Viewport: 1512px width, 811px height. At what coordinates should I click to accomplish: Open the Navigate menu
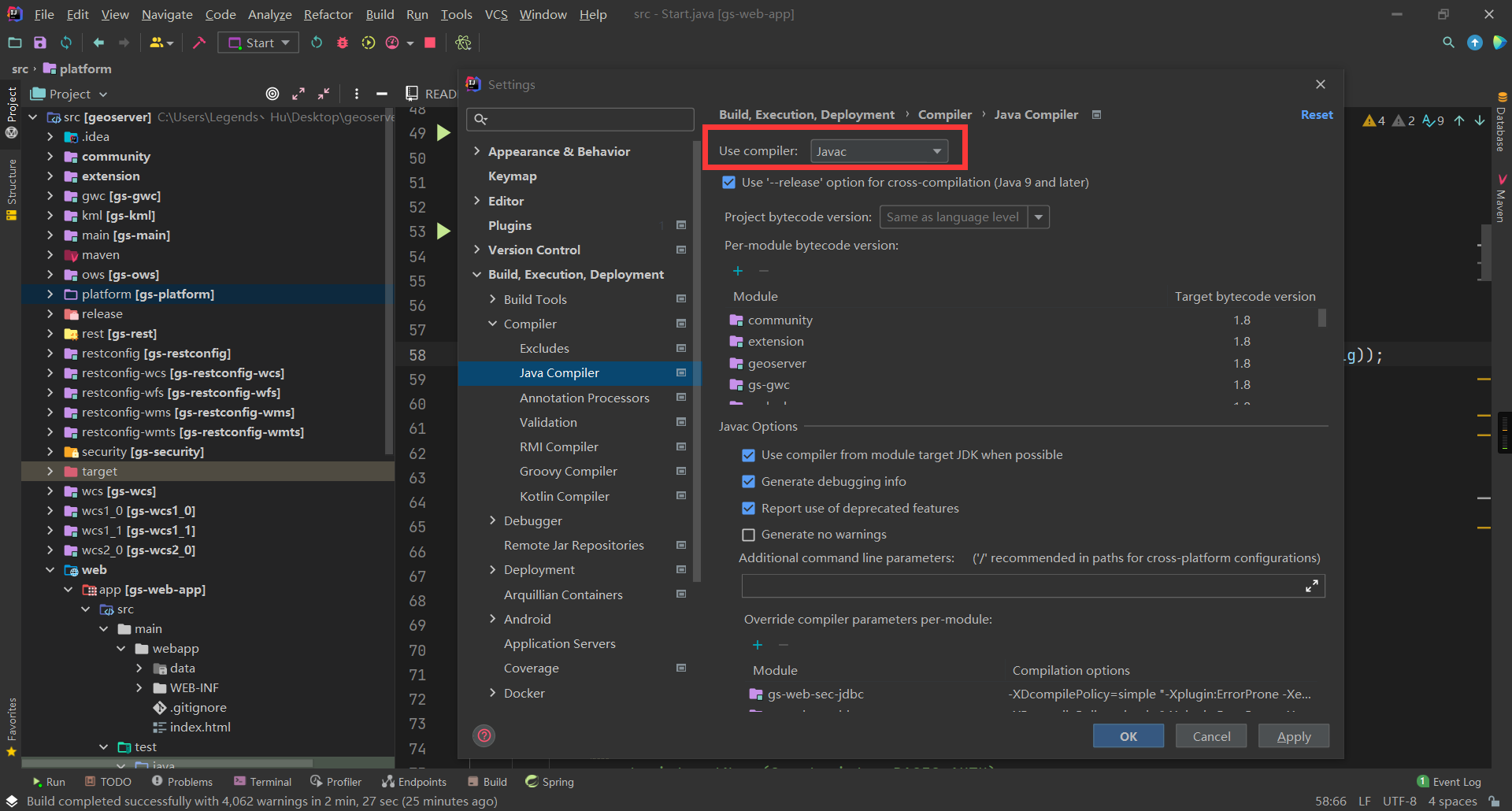click(167, 14)
